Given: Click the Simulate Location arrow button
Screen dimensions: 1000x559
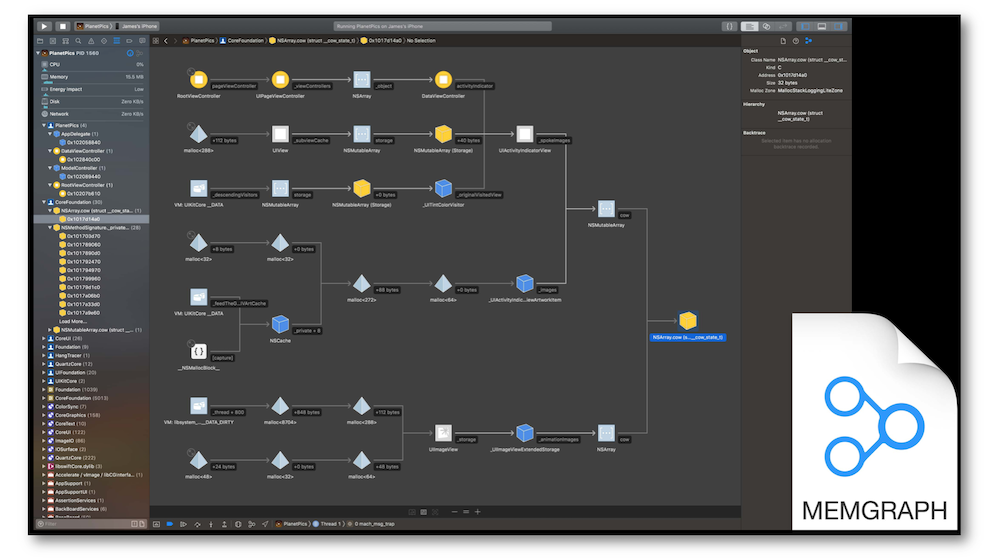Looking at the screenshot, I should [x=265, y=524].
